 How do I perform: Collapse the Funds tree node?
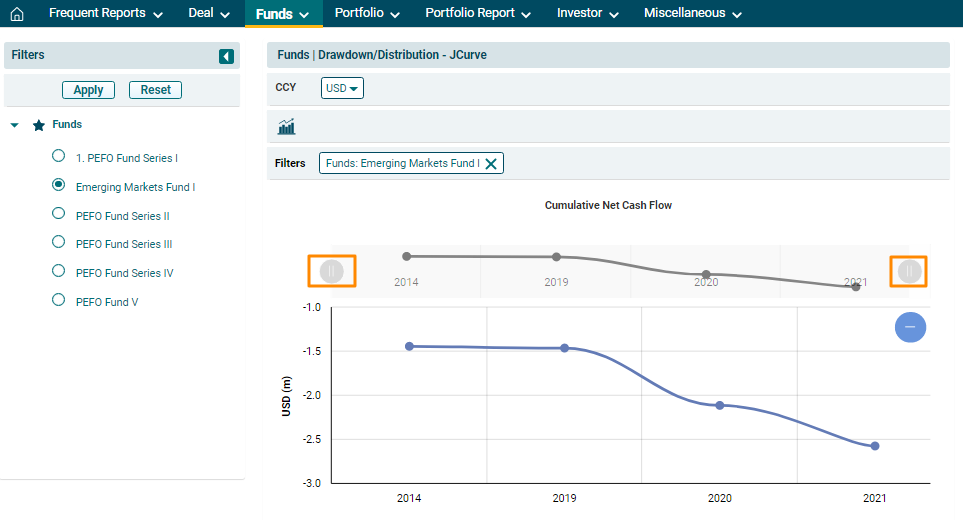pyautogui.click(x=15, y=126)
